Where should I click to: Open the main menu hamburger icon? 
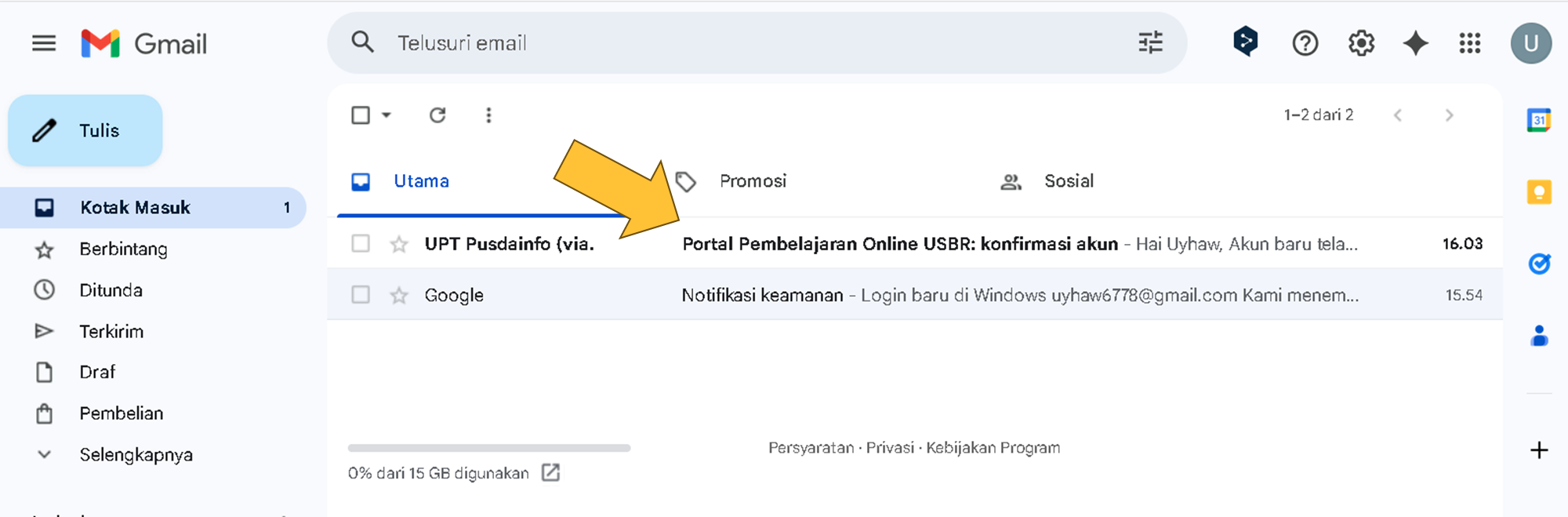44,43
